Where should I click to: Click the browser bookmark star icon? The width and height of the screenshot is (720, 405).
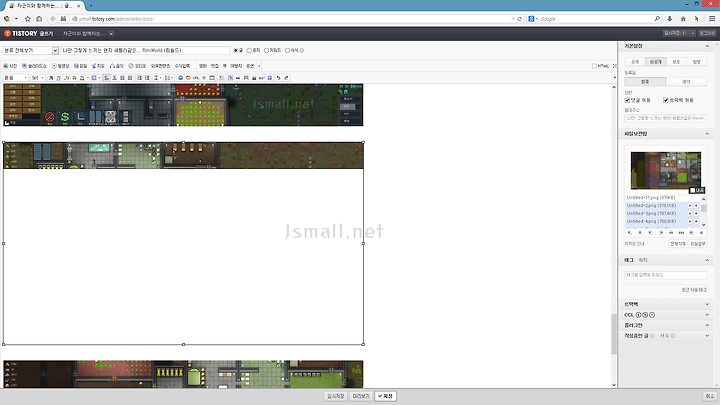point(28,19)
